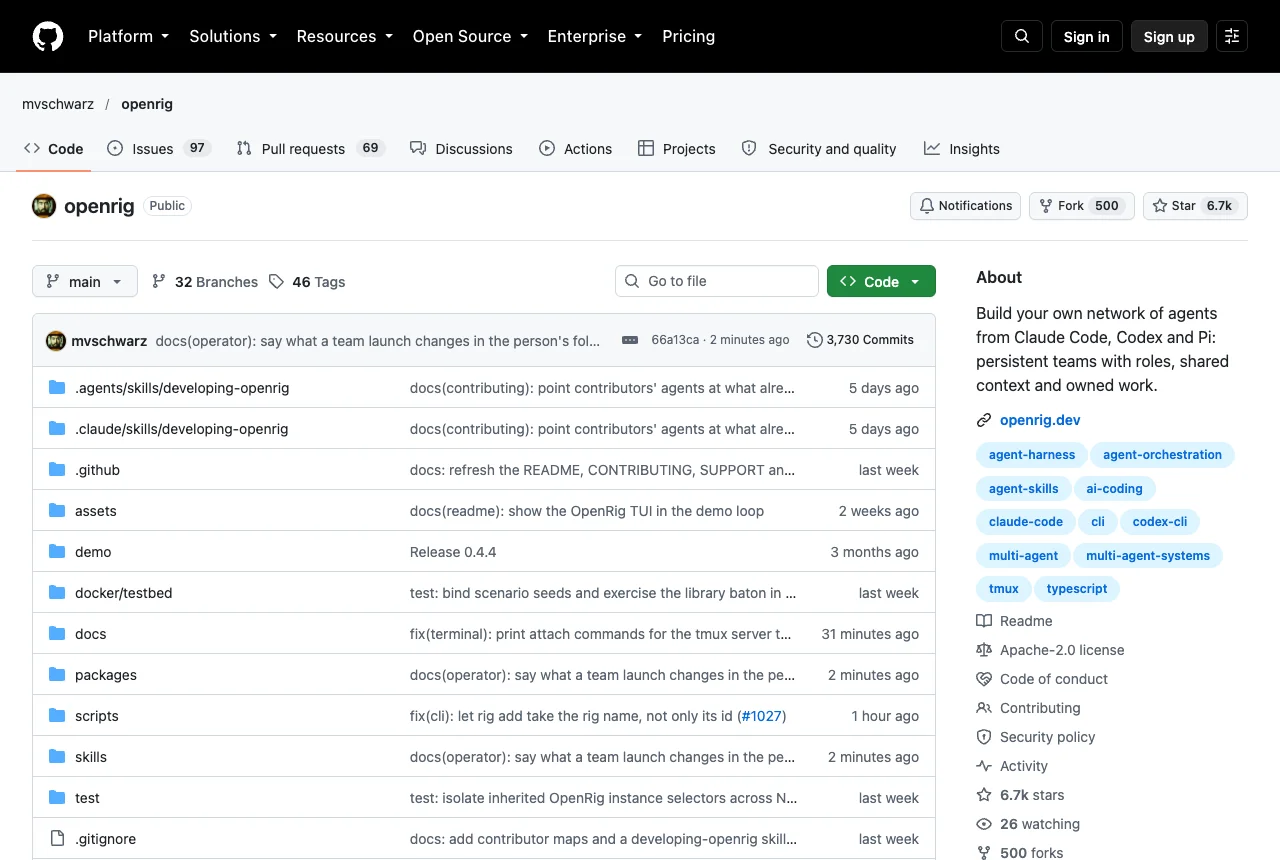Click the link icon beside openrig.dev
The height and width of the screenshot is (860, 1280).
click(x=984, y=421)
